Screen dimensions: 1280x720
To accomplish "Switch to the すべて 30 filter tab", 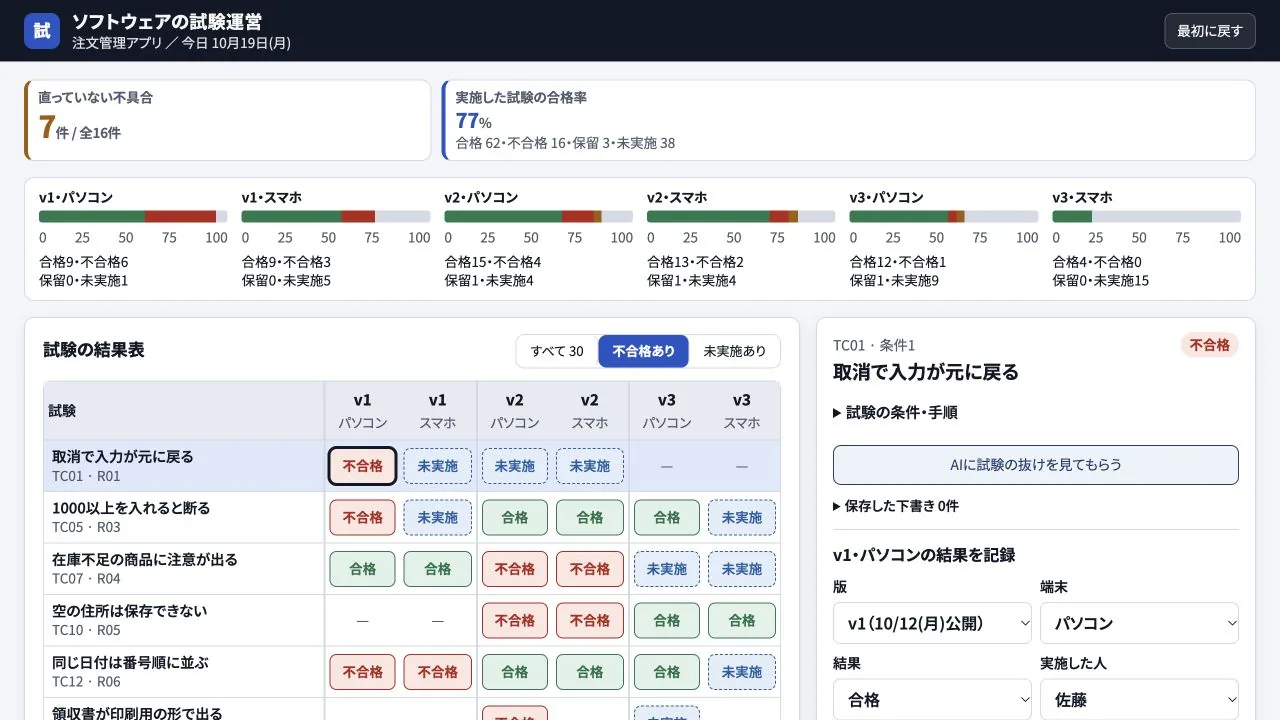I will coord(557,351).
